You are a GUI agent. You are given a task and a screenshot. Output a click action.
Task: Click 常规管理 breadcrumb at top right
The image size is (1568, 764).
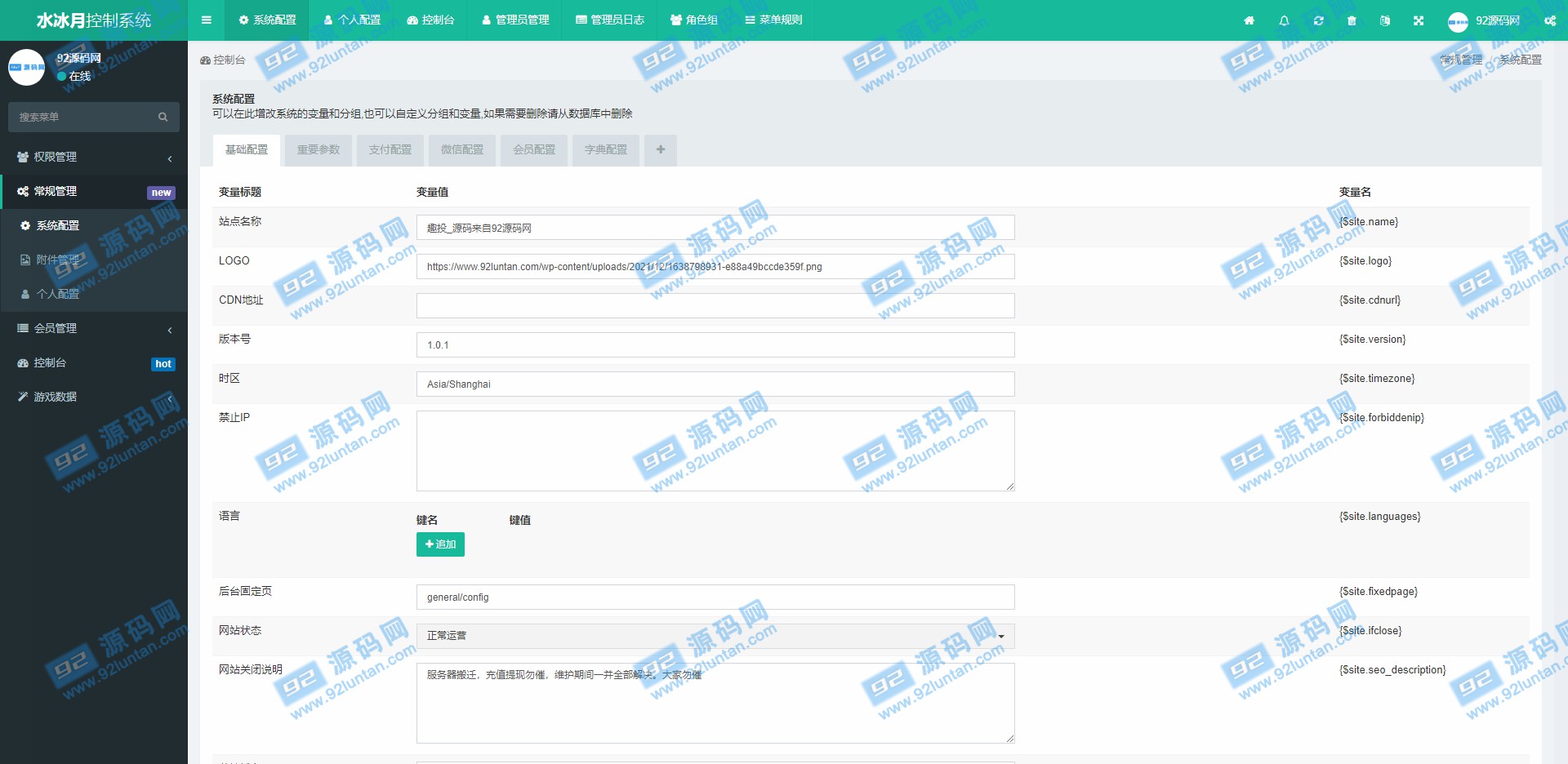click(1461, 60)
